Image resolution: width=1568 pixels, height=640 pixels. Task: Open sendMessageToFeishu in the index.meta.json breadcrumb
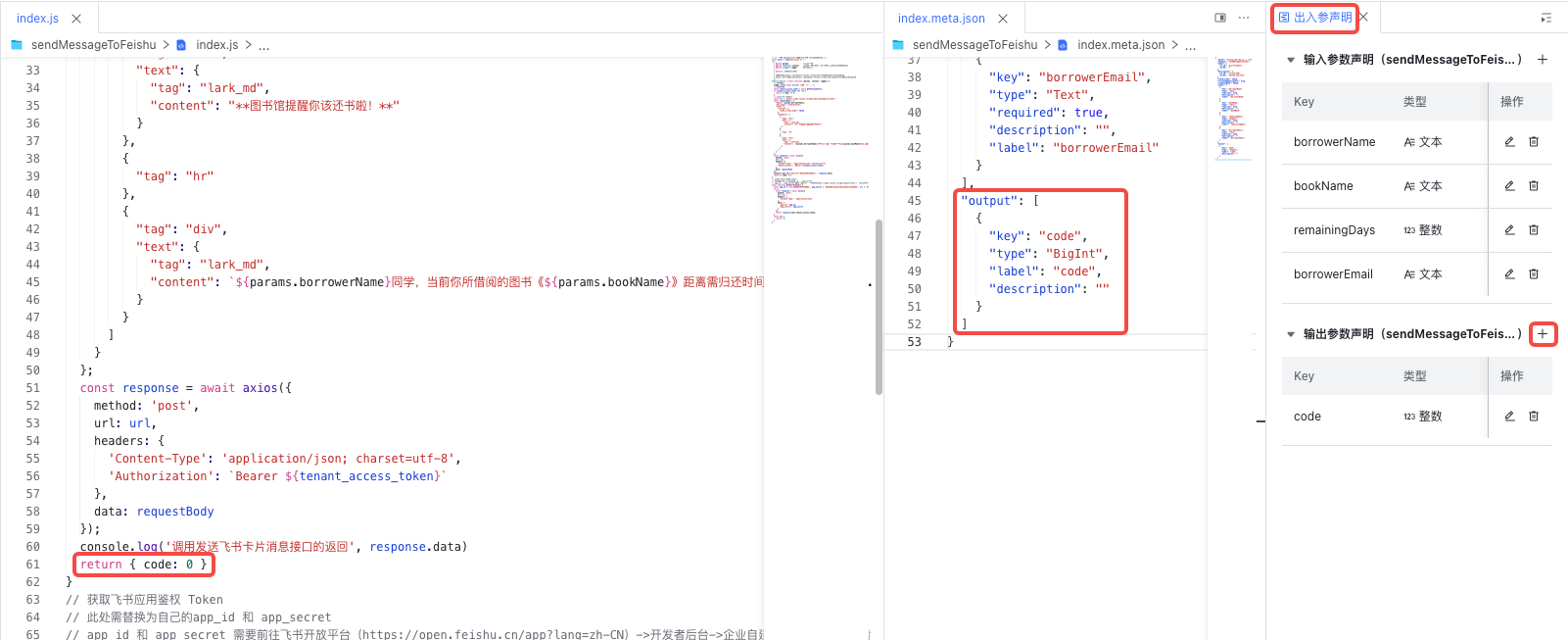[x=975, y=45]
